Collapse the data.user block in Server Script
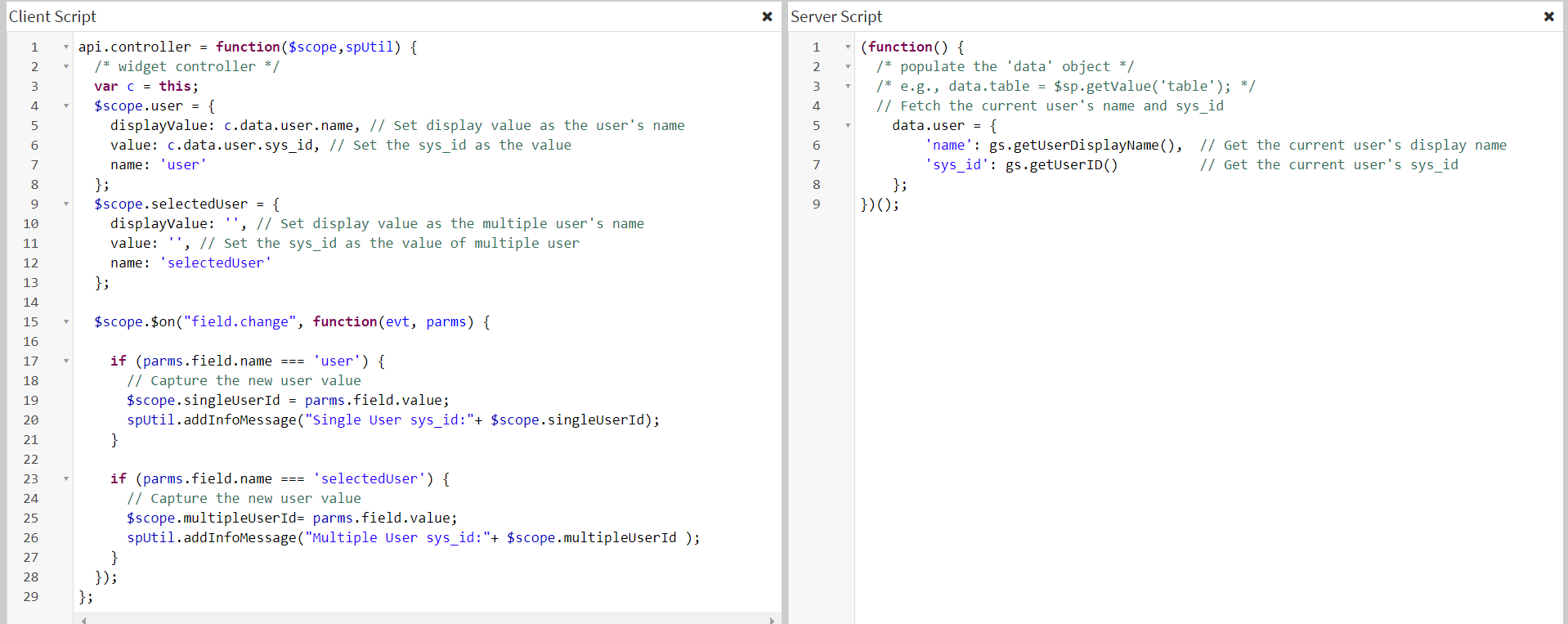This screenshot has width=1568, height=624. pyautogui.click(x=848, y=126)
